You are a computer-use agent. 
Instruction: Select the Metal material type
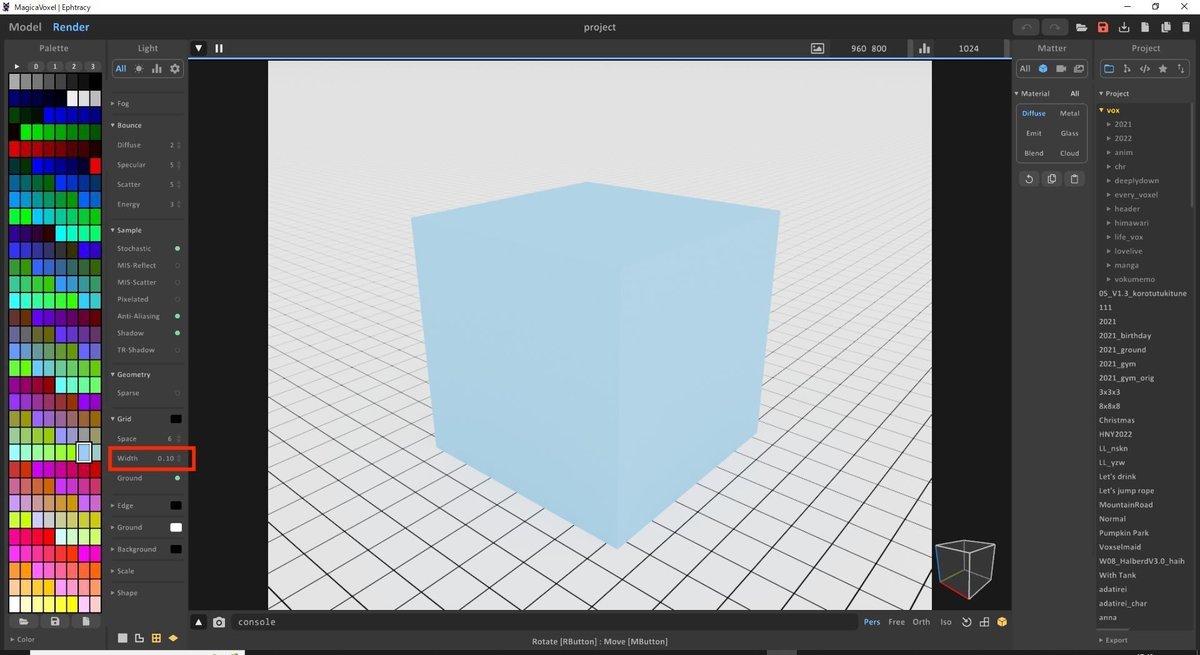coord(1070,113)
